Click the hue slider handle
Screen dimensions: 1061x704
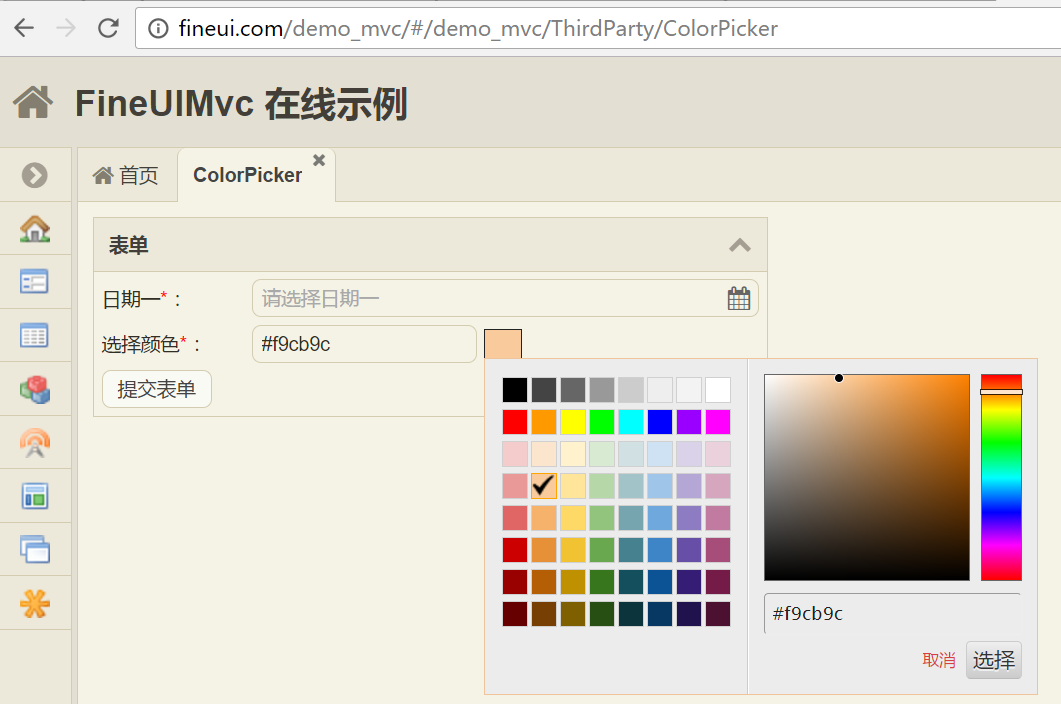click(1001, 392)
